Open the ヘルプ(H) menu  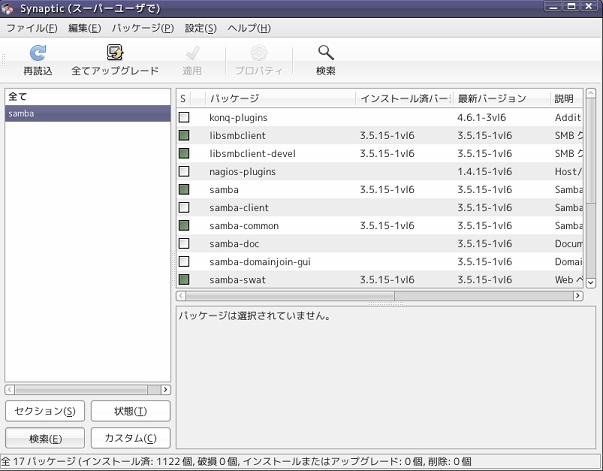(249, 28)
